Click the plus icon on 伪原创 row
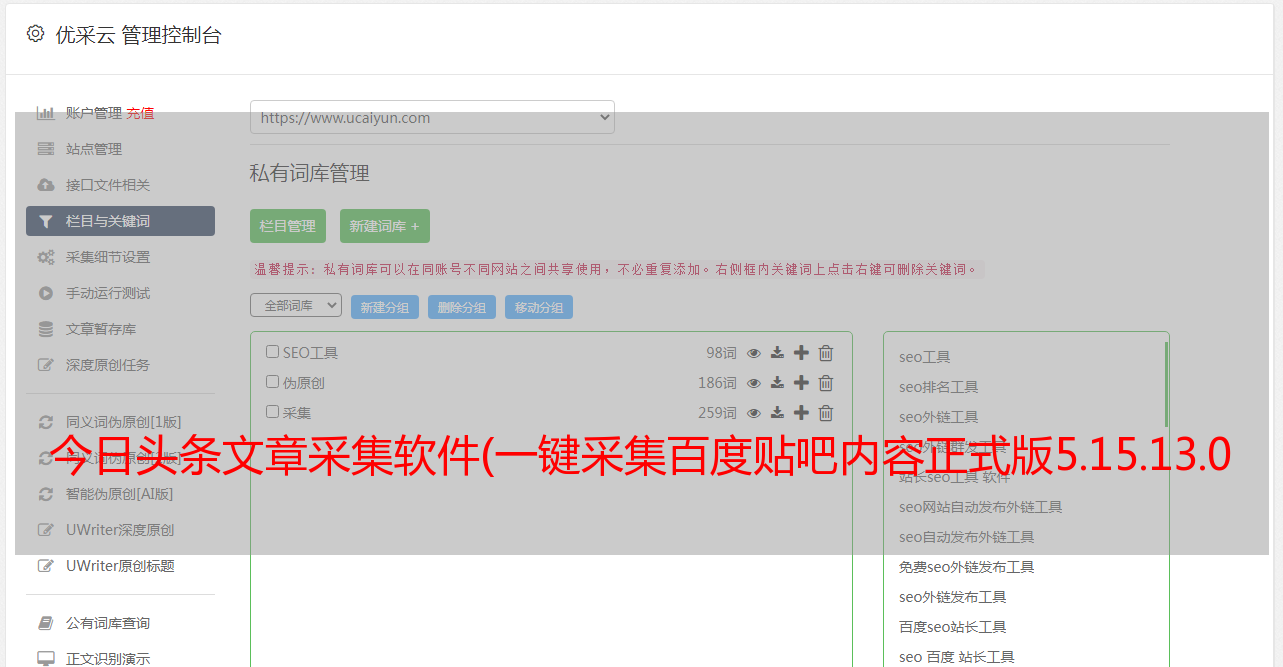Image resolution: width=1283 pixels, height=667 pixels. coord(801,383)
